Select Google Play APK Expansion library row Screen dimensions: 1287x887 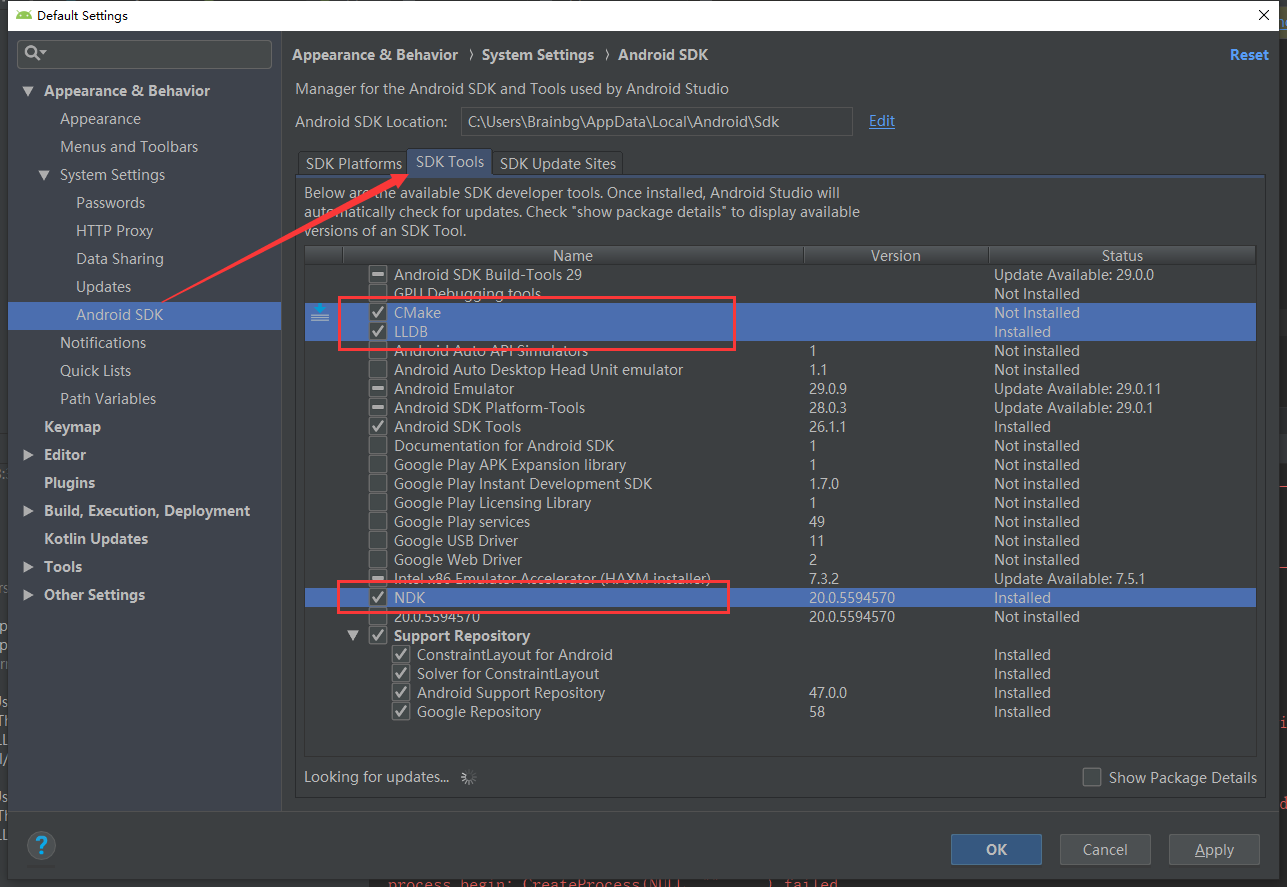point(780,465)
